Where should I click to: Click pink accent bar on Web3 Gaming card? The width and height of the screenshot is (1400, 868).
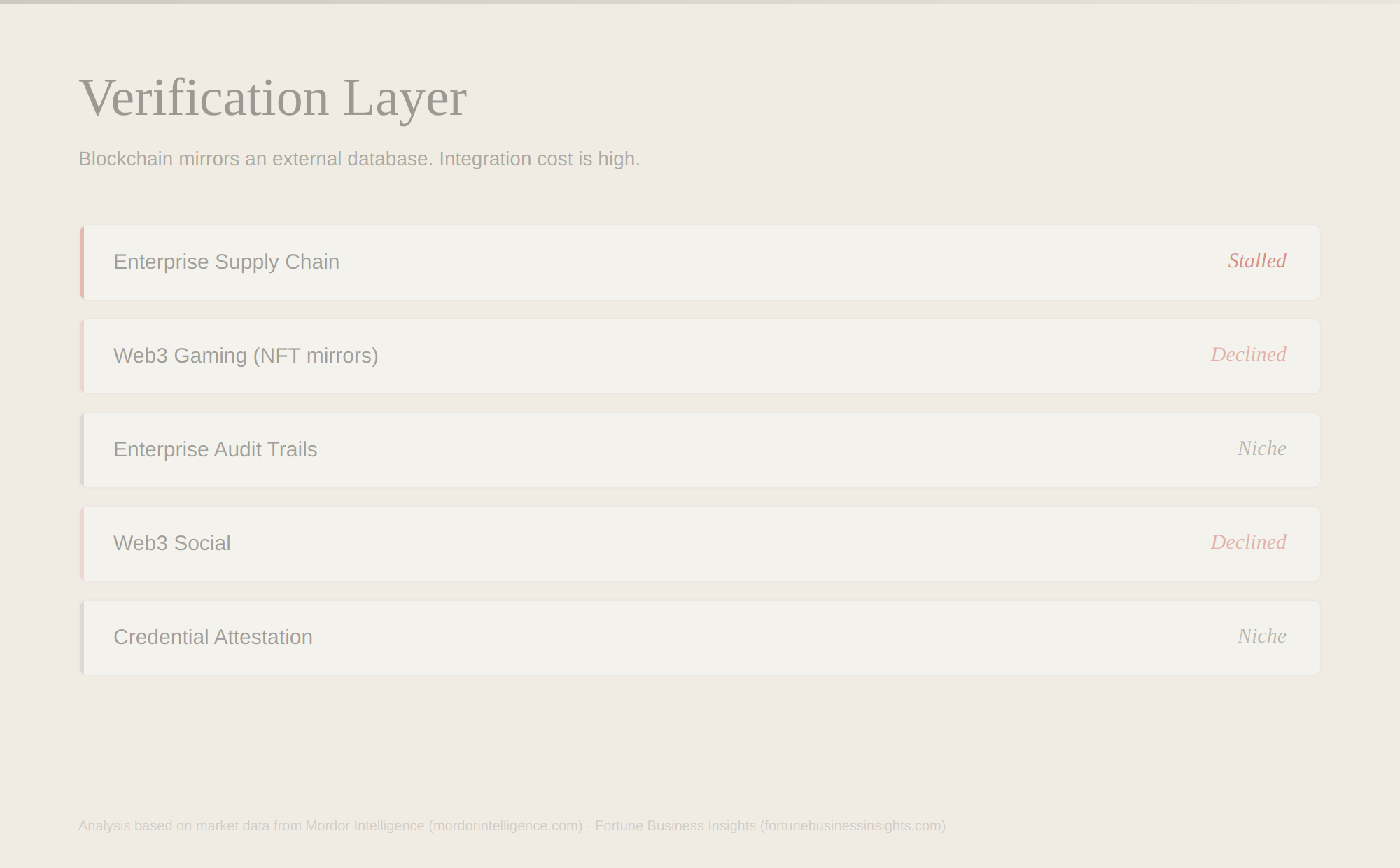coord(82,356)
